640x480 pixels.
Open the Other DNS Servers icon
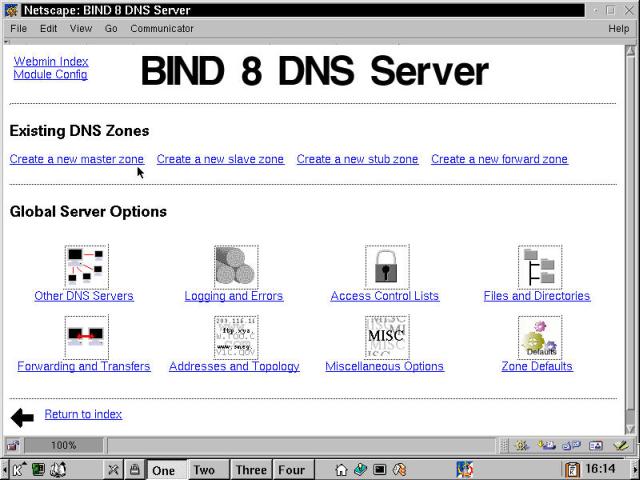click(x=85, y=266)
